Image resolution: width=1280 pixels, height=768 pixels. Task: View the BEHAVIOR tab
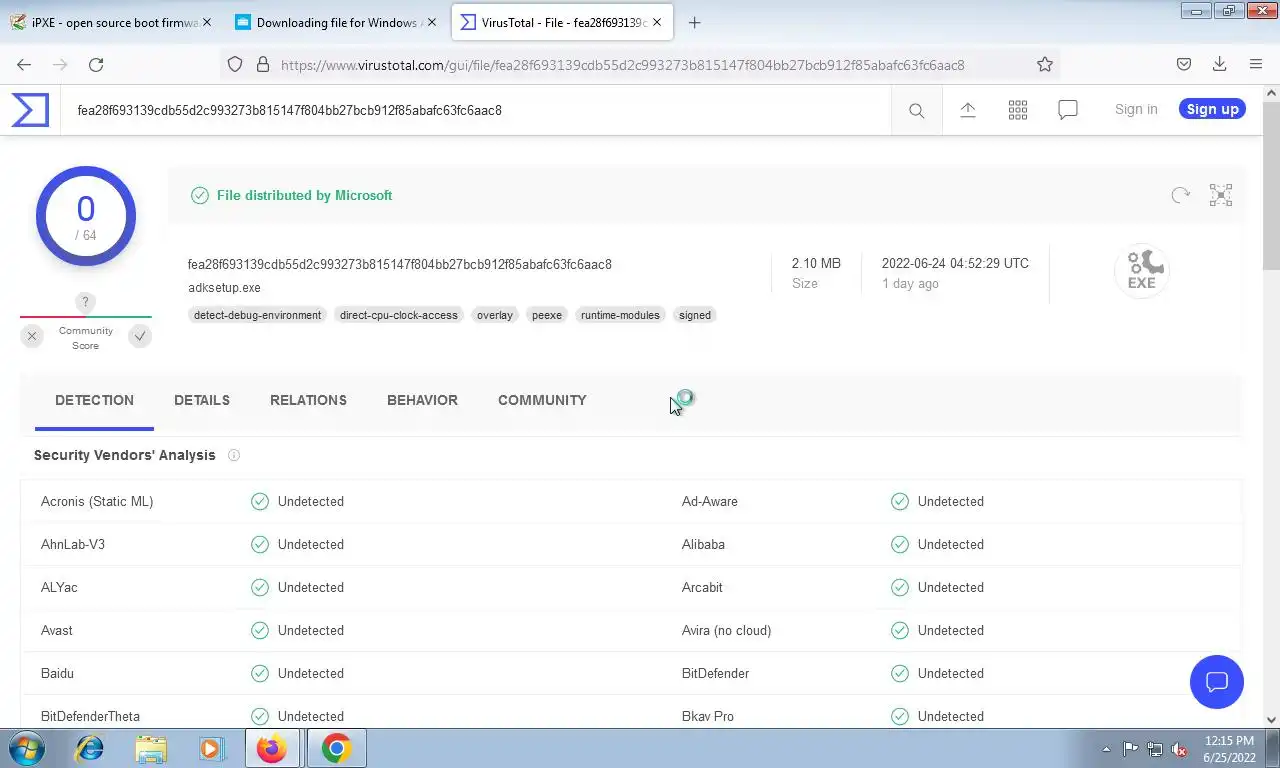click(x=422, y=400)
